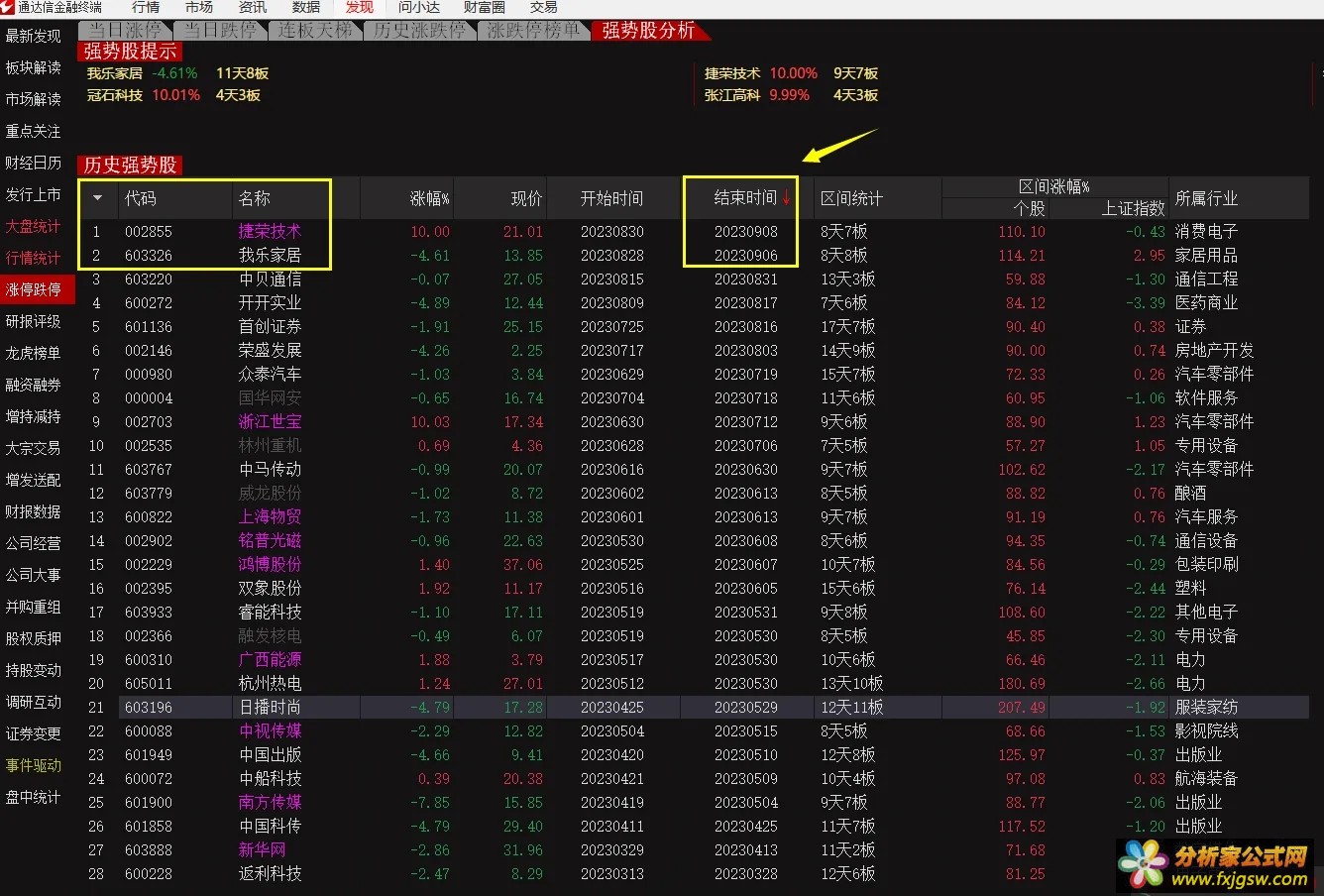1324x896 pixels.
Task: Go to 融资融券 sidebar item
Action: (x=33, y=385)
